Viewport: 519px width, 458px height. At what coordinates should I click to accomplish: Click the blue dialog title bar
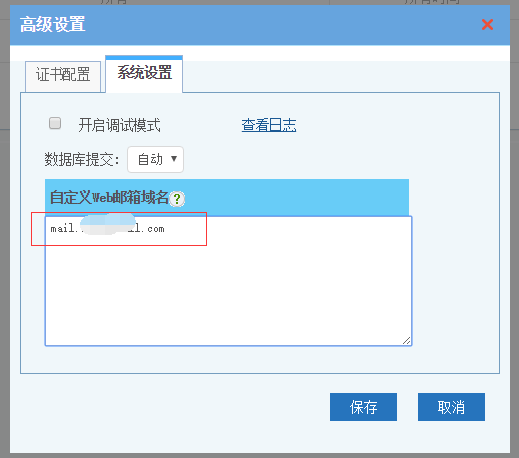point(260,25)
